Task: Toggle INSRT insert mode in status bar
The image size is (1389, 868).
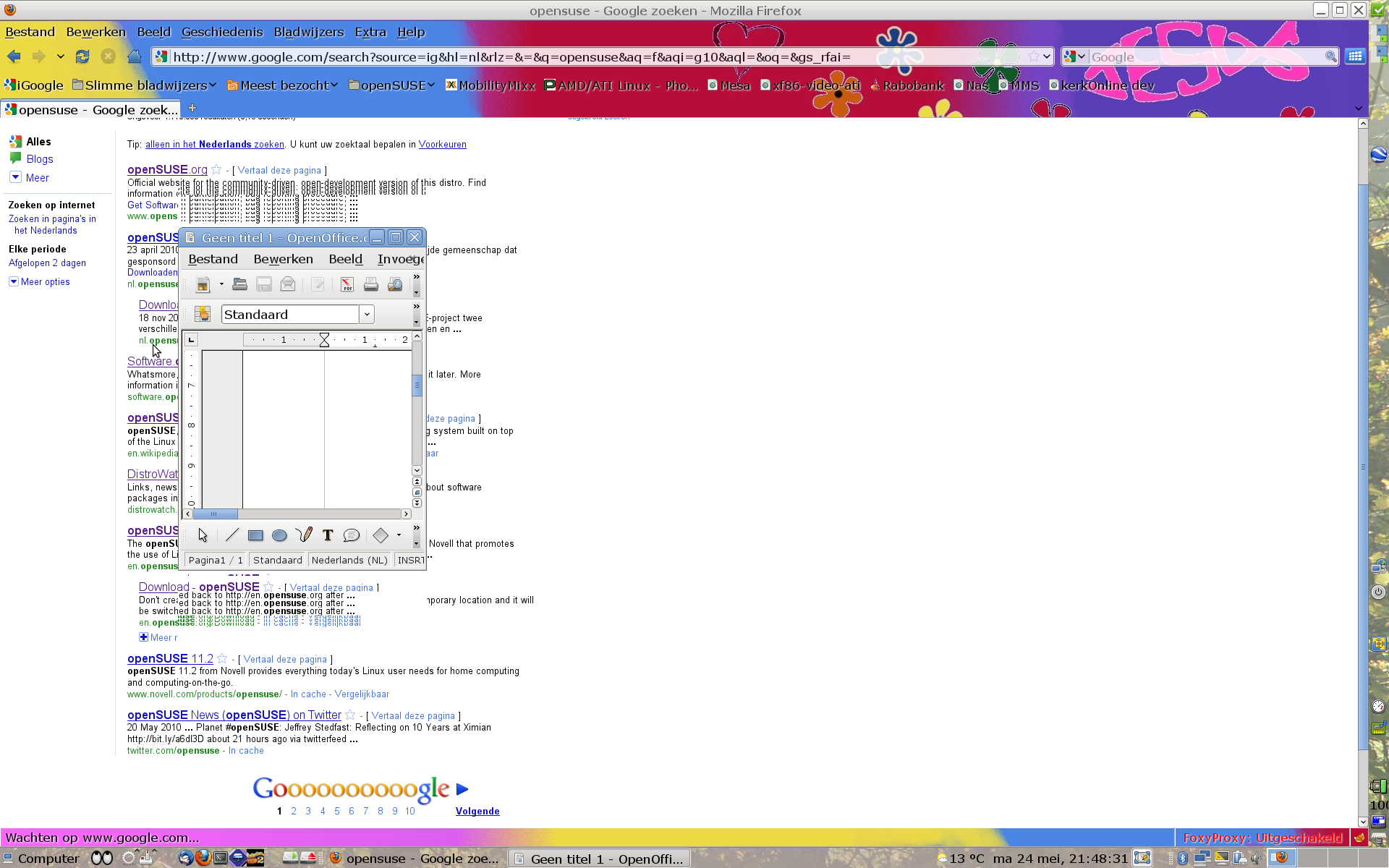Action: [410, 560]
